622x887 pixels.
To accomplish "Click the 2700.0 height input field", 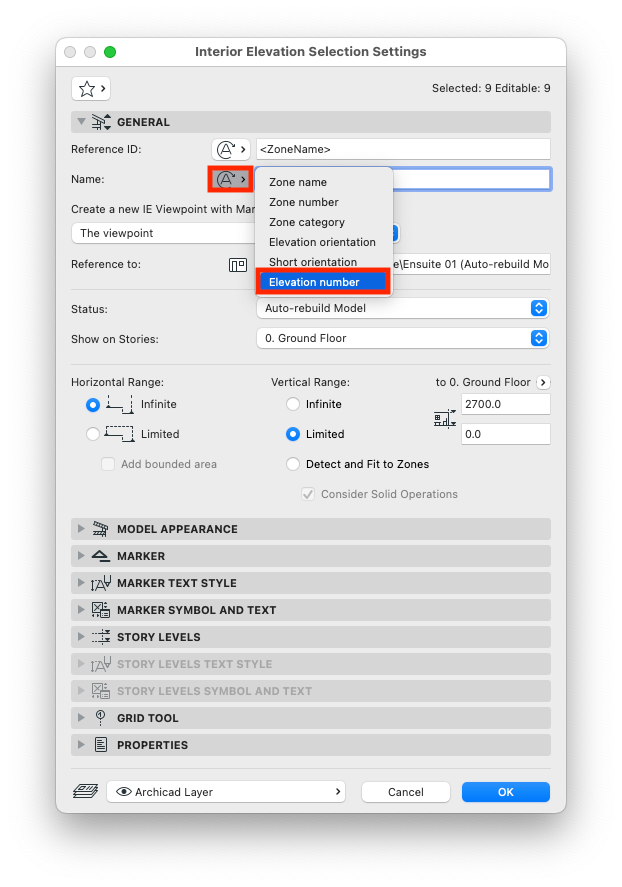I will [506, 404].
